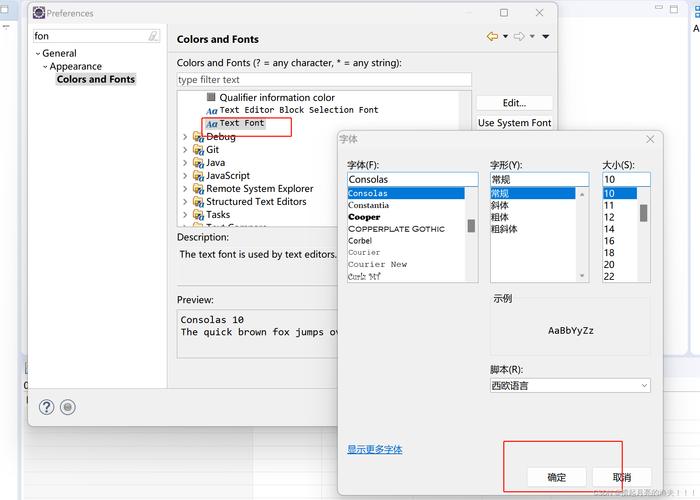Click the clear filter icon in search box
The width and height of the screenshot is (700, 500).
pos(154,36)
